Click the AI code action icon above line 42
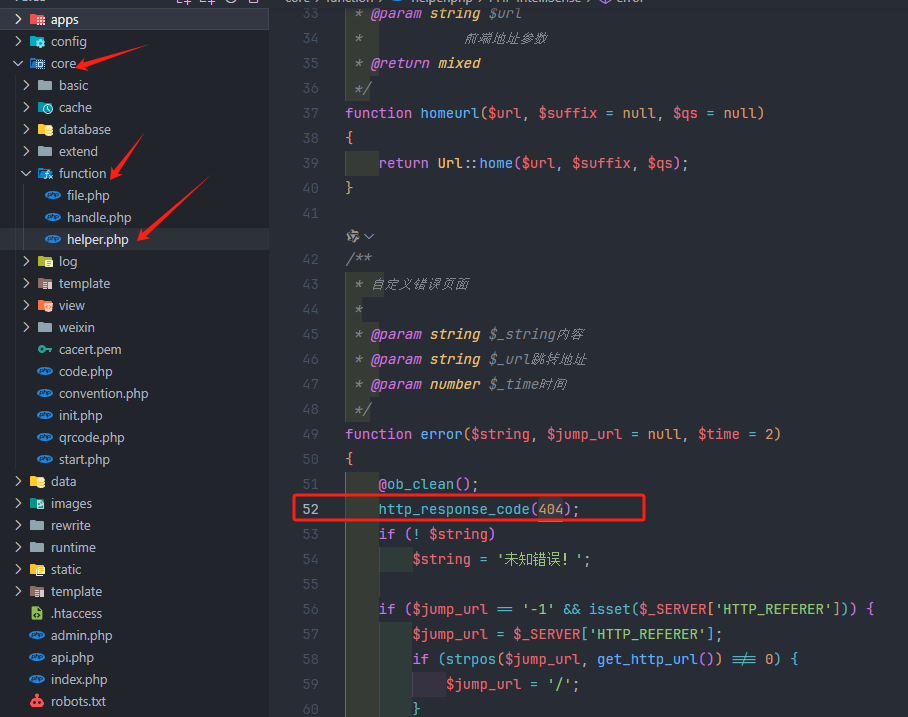908x717 pixels. pyautogui.click(x=352, y=236)
